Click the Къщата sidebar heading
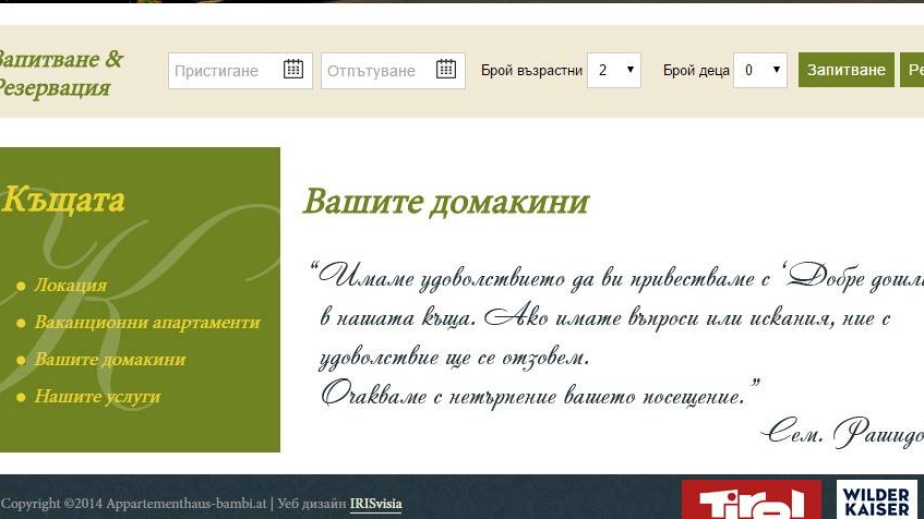Image resolution: width=924 pixels, height=519 pixels. [63, 200]
